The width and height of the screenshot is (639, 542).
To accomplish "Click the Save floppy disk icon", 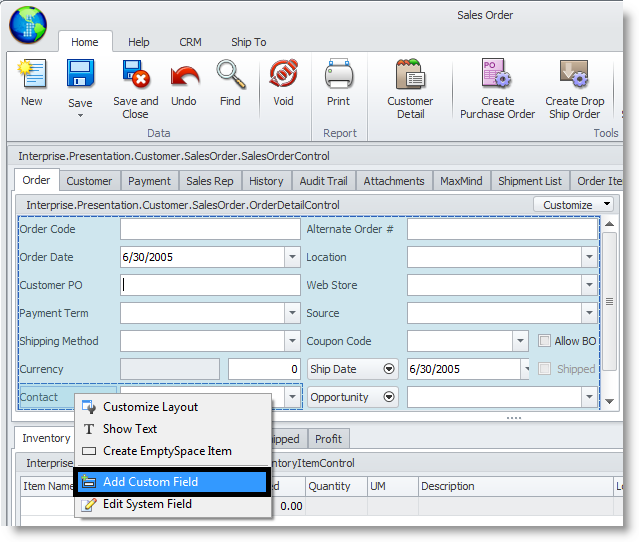I will (80, 76).
